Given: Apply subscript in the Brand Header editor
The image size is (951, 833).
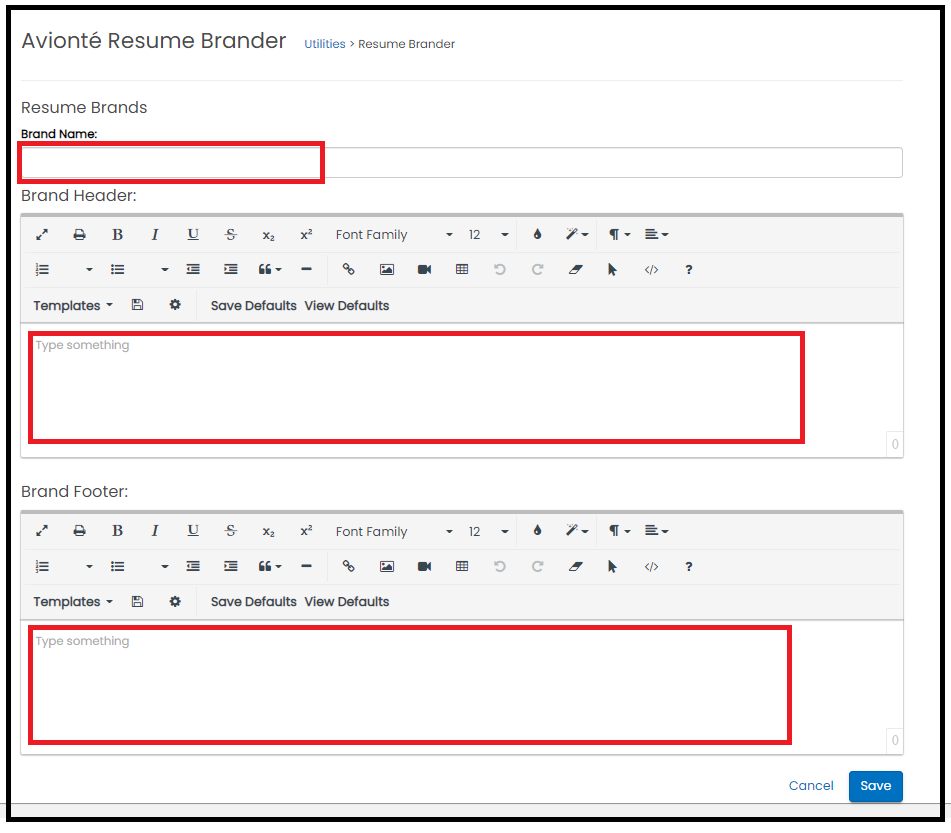Looking at the screenshot, I should [269, 235].
